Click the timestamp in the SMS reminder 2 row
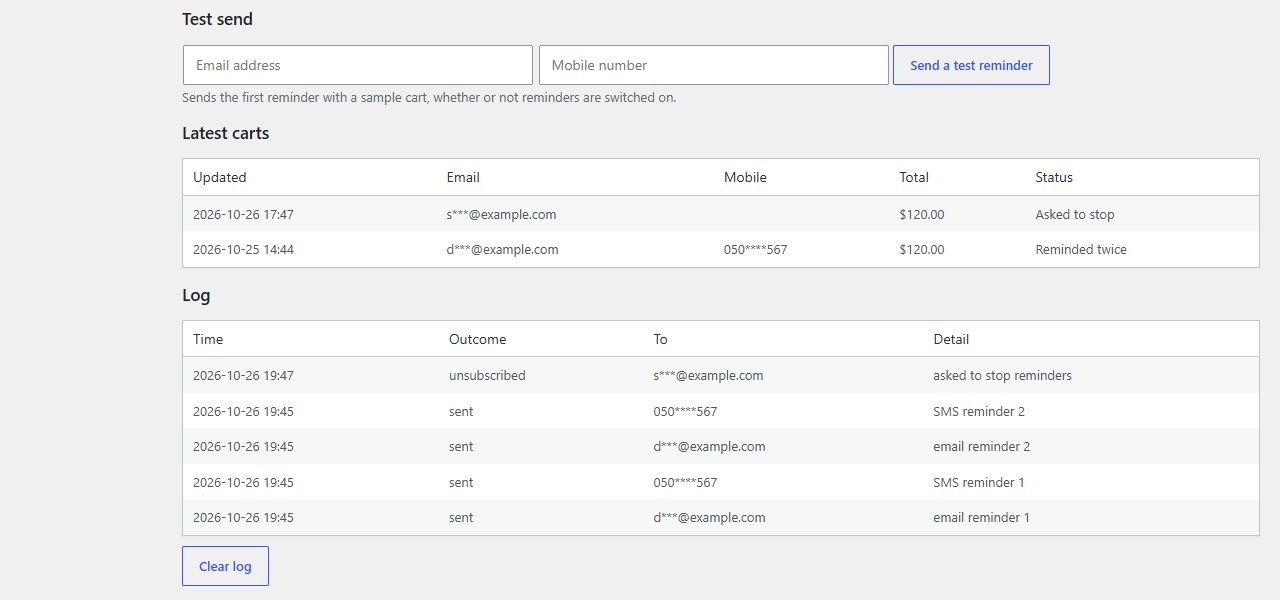 243,411
